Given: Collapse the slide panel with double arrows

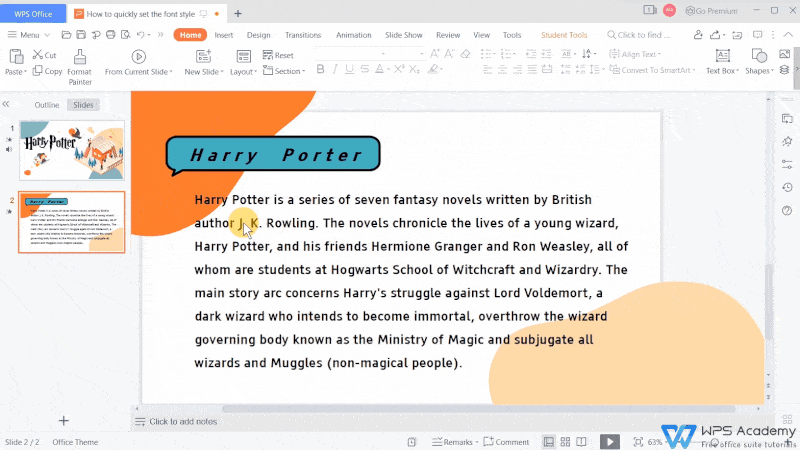Looking at the screenshot, I should click(x=6, y=104).
